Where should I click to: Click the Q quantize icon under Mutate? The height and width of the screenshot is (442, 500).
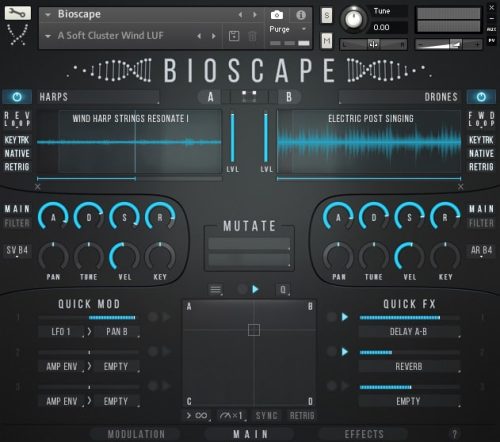coord(283,290)
